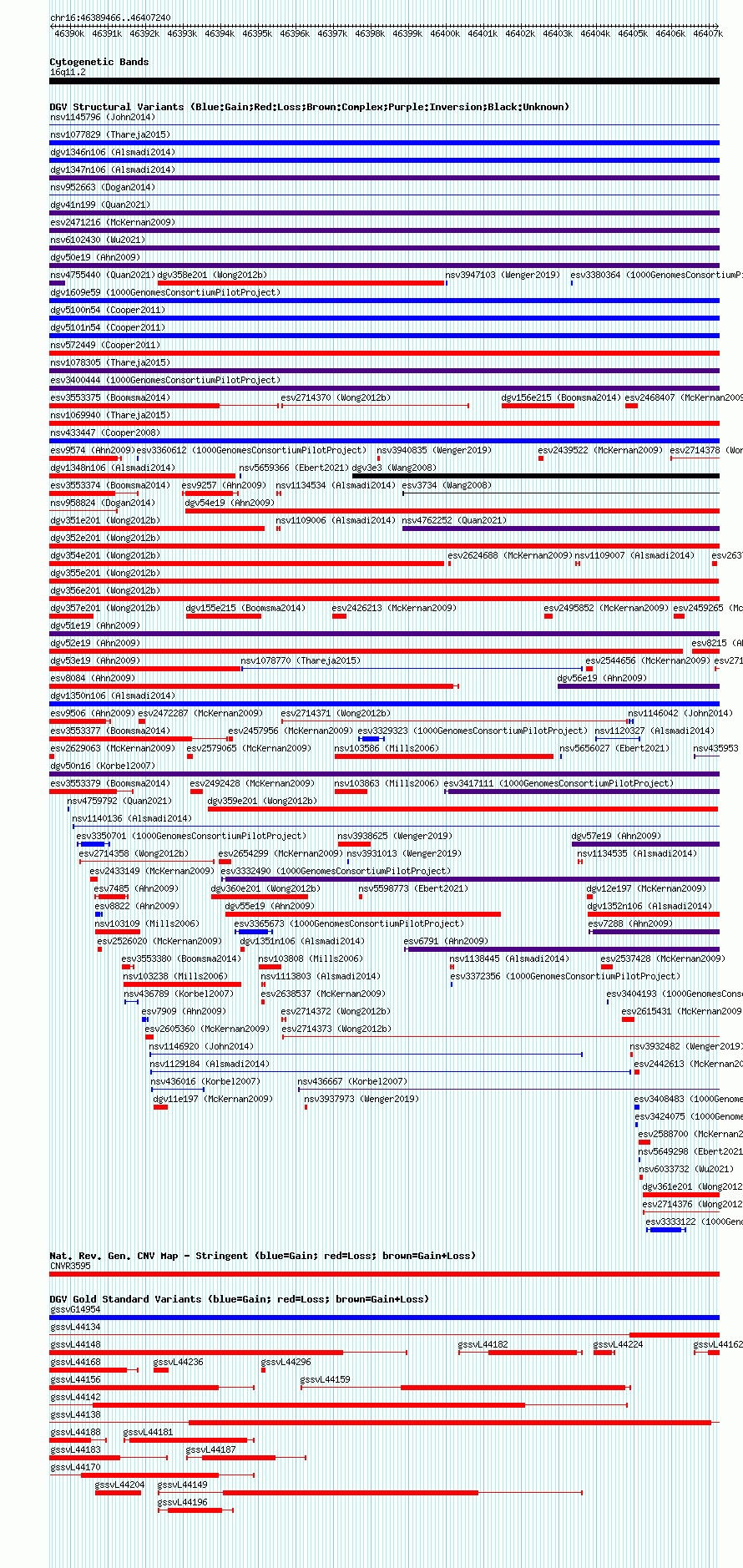Select the Nat. Rev. Gen. CNV Map heading
The height and width of the screenshot is (1568, 743).
click(262, 1256)
